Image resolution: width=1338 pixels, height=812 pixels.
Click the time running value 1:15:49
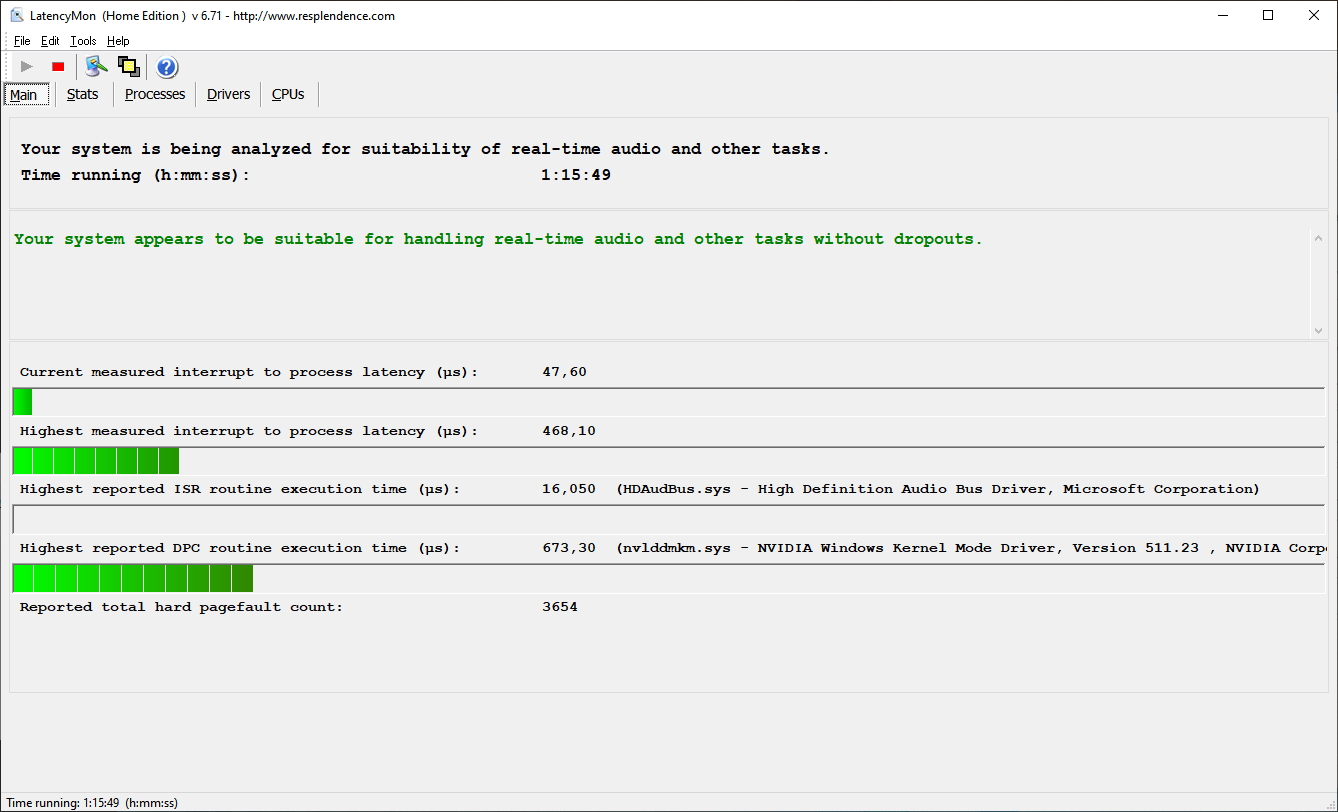tap(576, 175)
